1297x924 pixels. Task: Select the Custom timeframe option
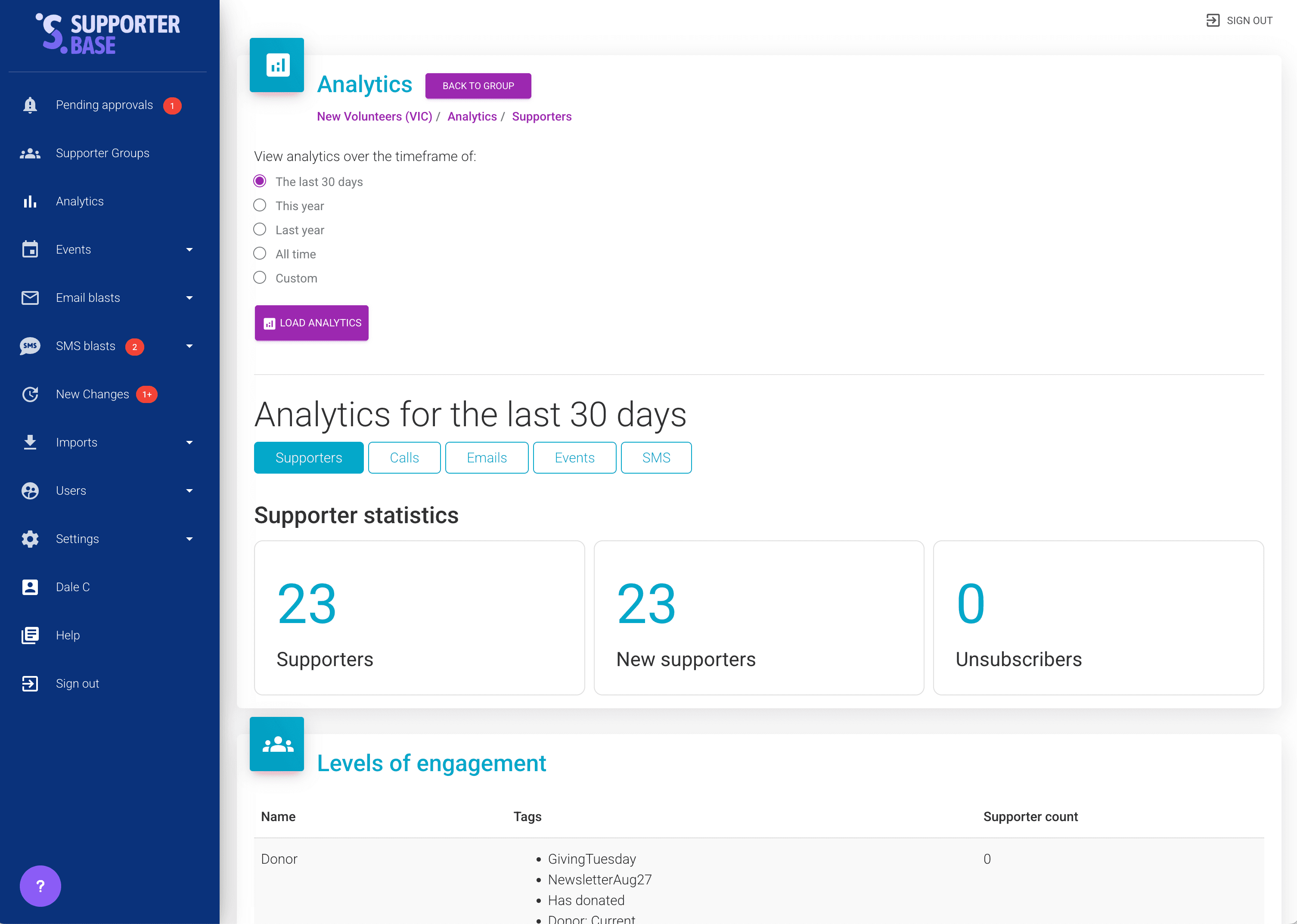[260, 278]
